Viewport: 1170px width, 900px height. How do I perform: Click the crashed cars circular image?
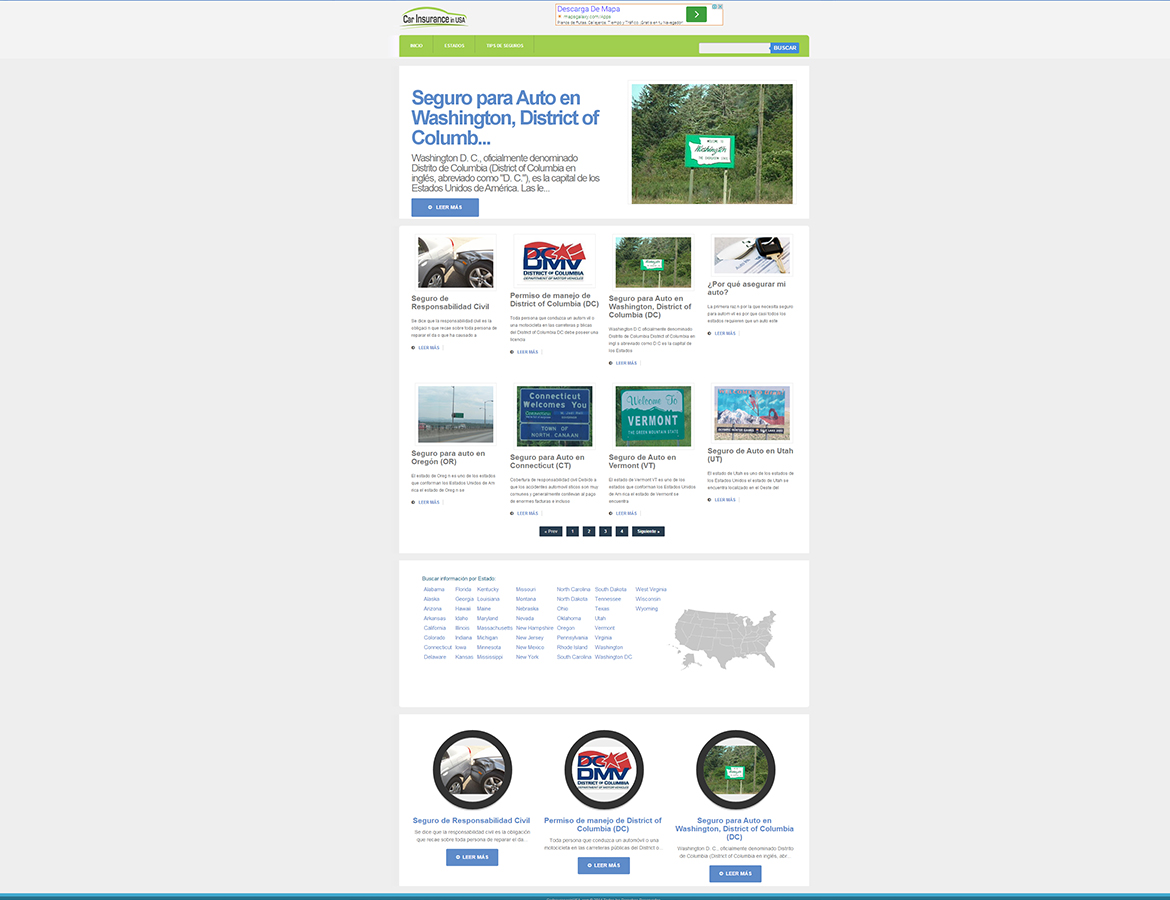tap(472, 770)
